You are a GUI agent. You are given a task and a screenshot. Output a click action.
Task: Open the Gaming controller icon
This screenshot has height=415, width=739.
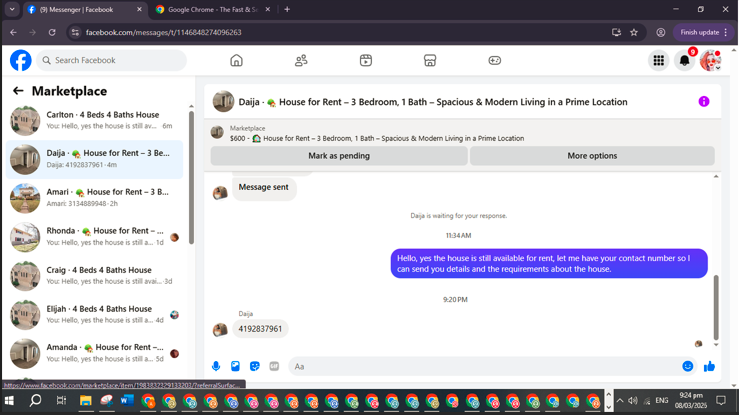[494, 60]
